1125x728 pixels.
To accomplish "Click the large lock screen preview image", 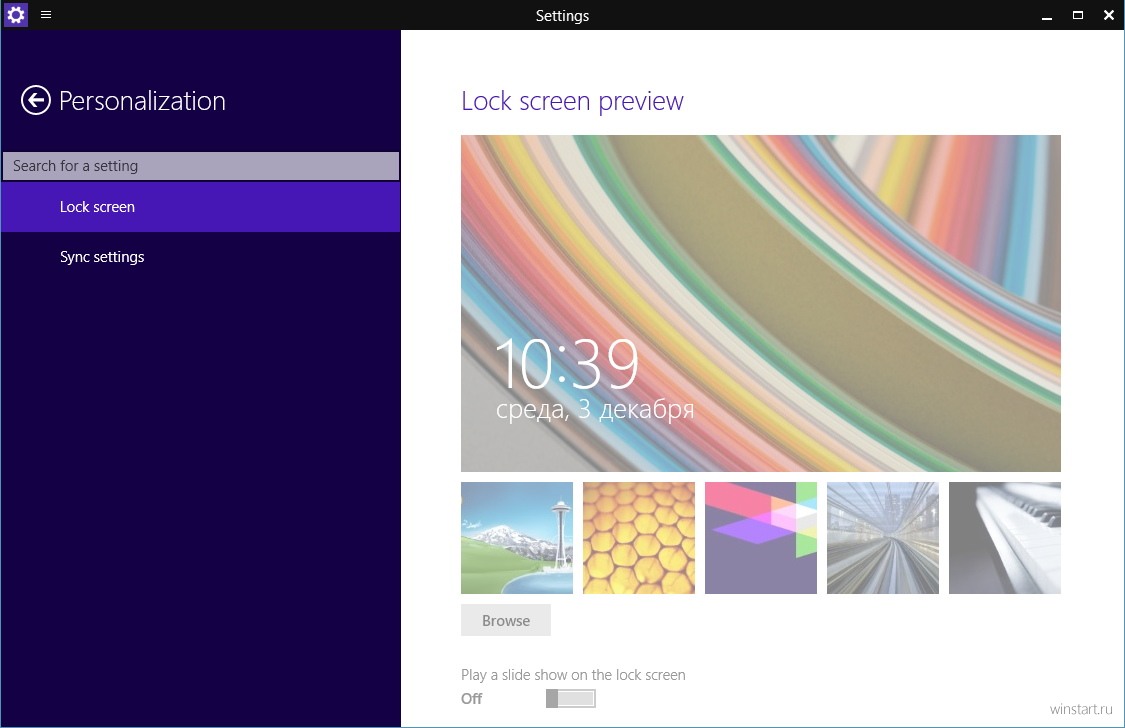I will [x=761, y=303].
